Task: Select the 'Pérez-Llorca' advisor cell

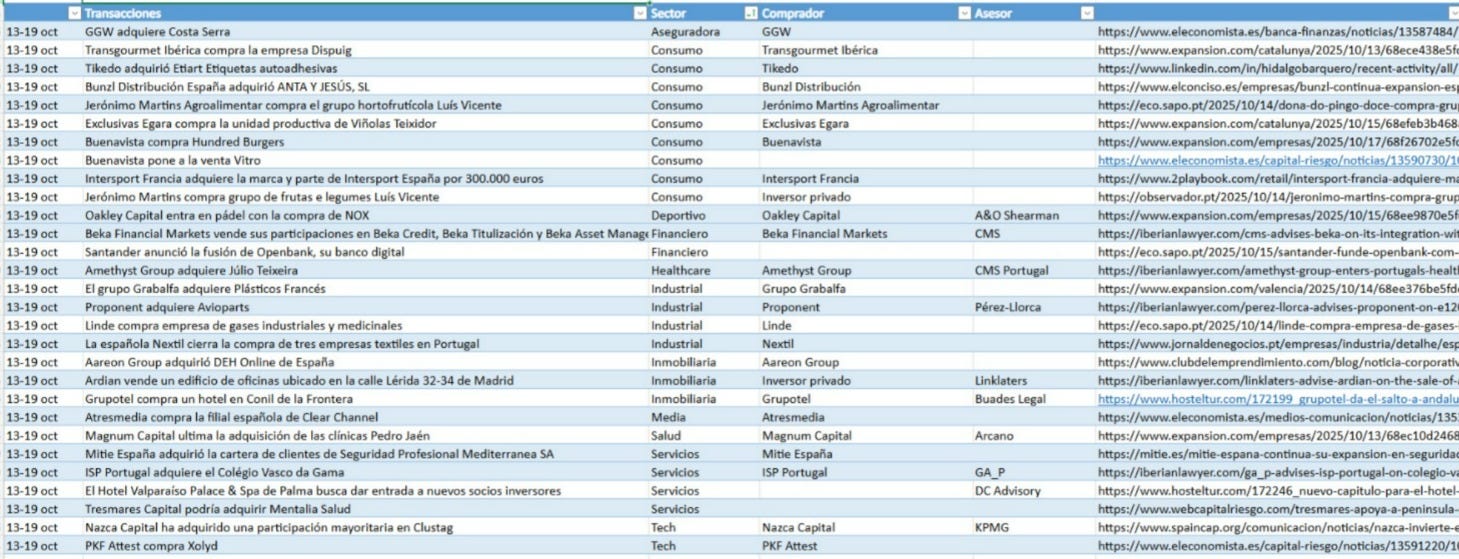Action: (x=1033, y=307)
